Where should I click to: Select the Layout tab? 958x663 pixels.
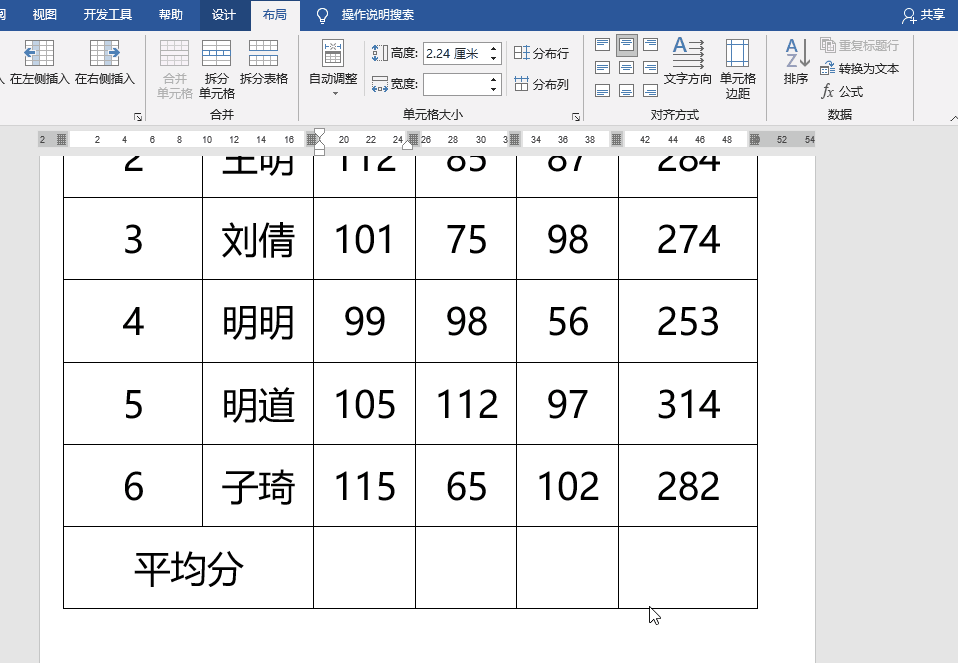pos(275,15)
